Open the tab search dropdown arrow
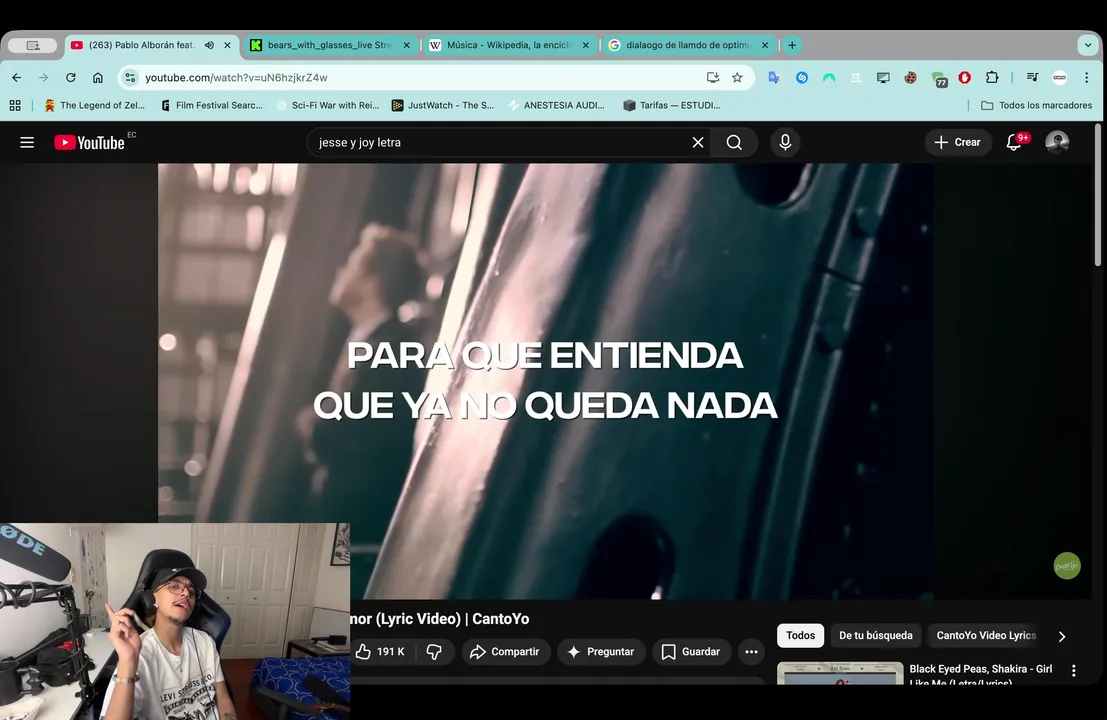This screenshot has width=1107, height=720. (1088, 45)
